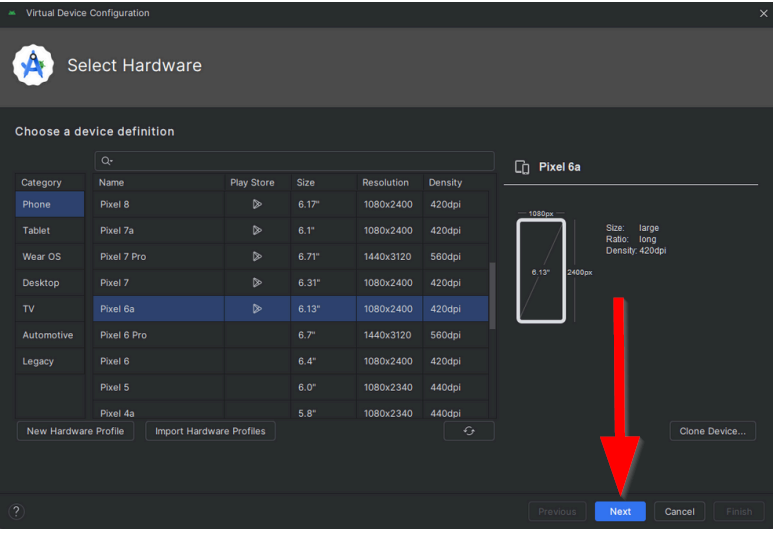Screen dimensions: 773x537
Task: Focus the device search input field
Action: point(294,161)
